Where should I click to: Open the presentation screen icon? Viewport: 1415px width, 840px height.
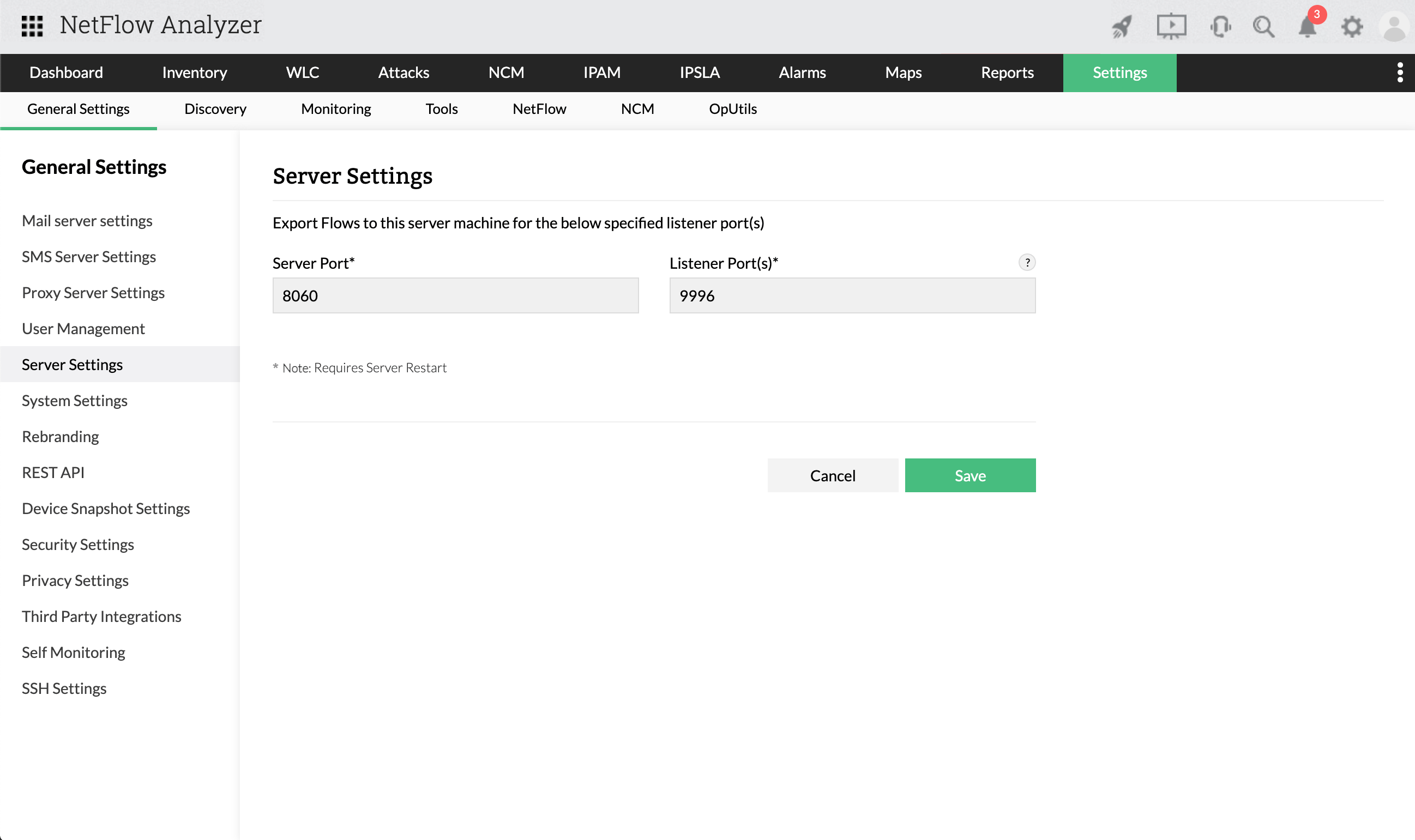[x=1171, y=26]
